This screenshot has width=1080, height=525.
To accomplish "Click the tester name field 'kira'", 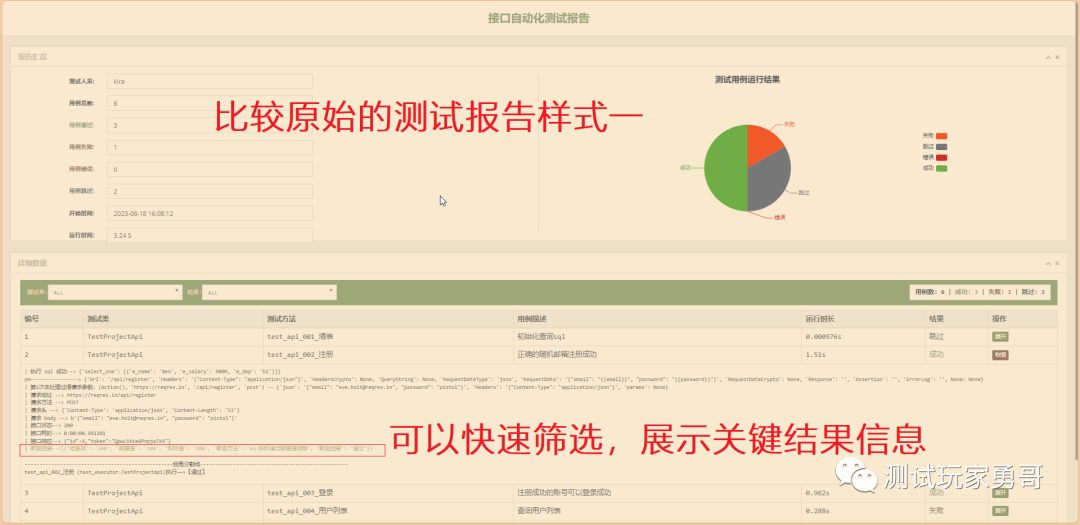I will pos(210,81).
